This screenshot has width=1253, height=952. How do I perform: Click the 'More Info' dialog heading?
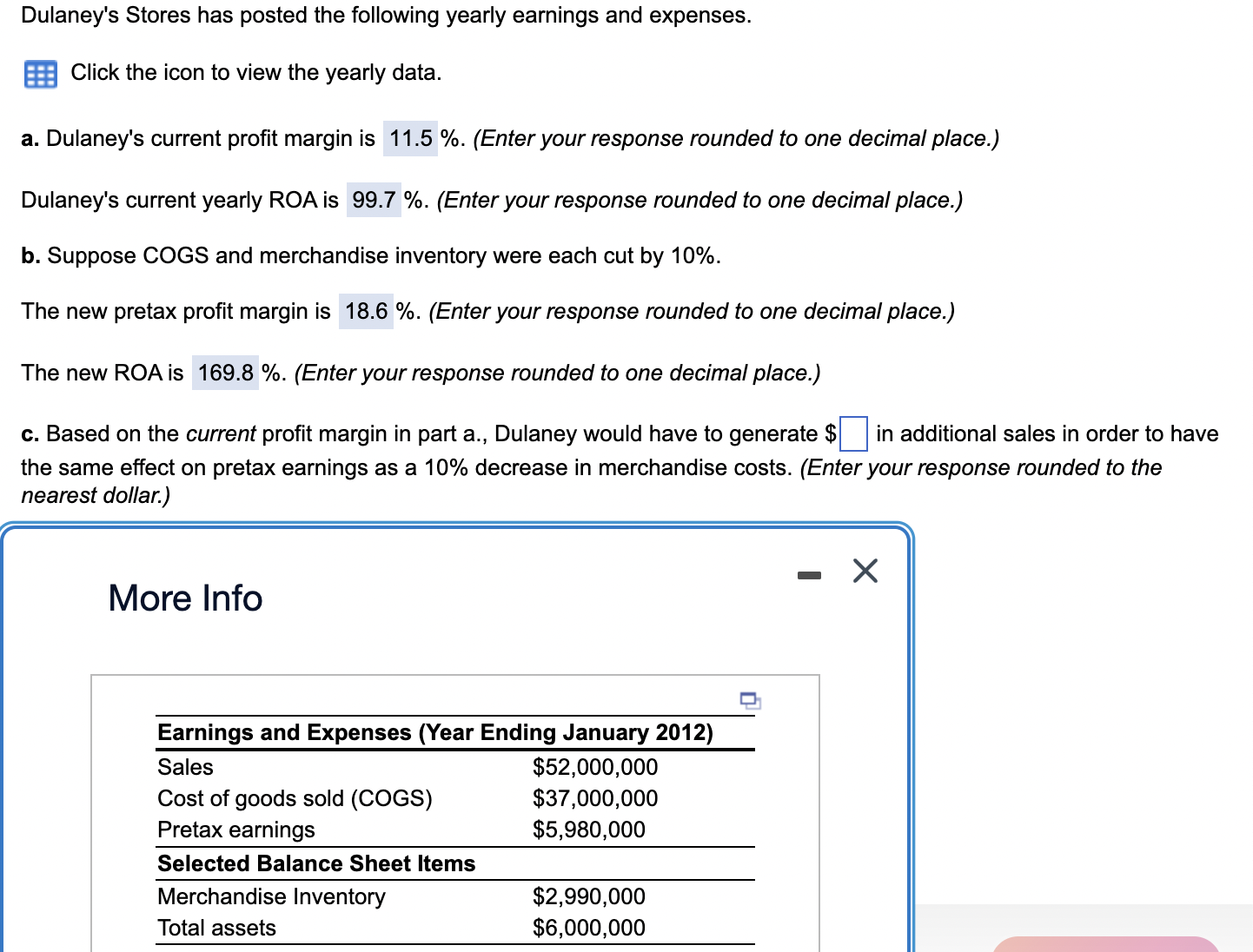[x=186, y=598]
